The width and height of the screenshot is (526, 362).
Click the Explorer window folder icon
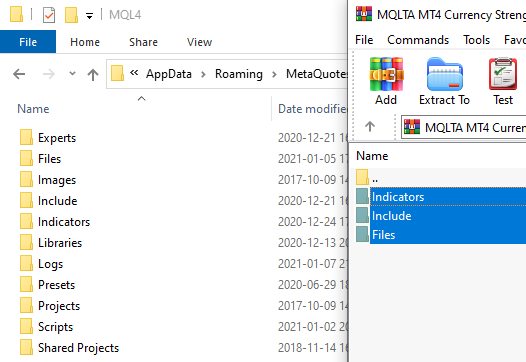[x=16, y=14]
